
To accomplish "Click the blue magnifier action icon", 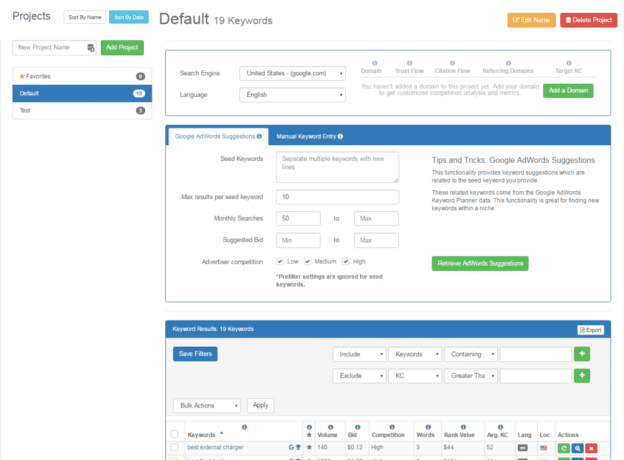I will click(x=577, y=448).
